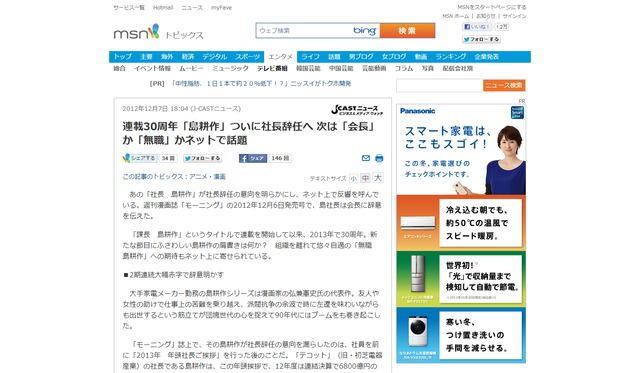Go to 総合 subcategory

click(120, 69)
